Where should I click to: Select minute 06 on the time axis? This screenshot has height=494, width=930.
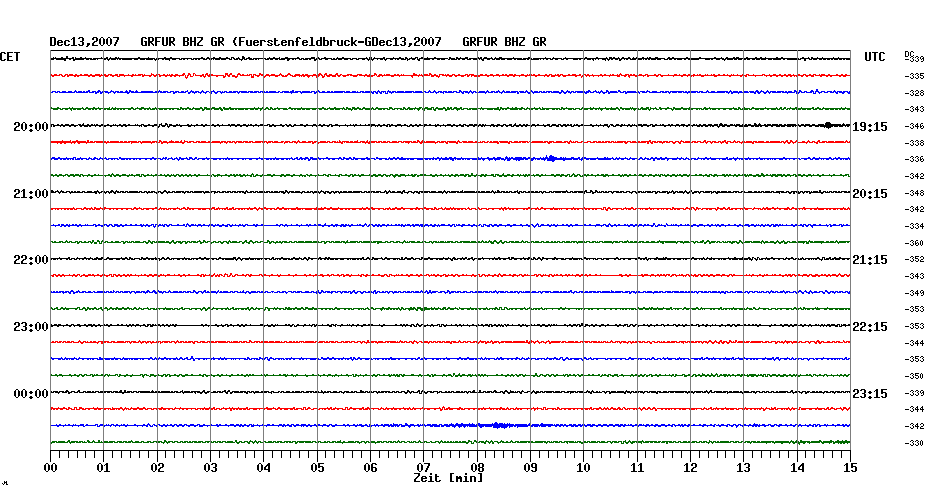click(371, 467)
